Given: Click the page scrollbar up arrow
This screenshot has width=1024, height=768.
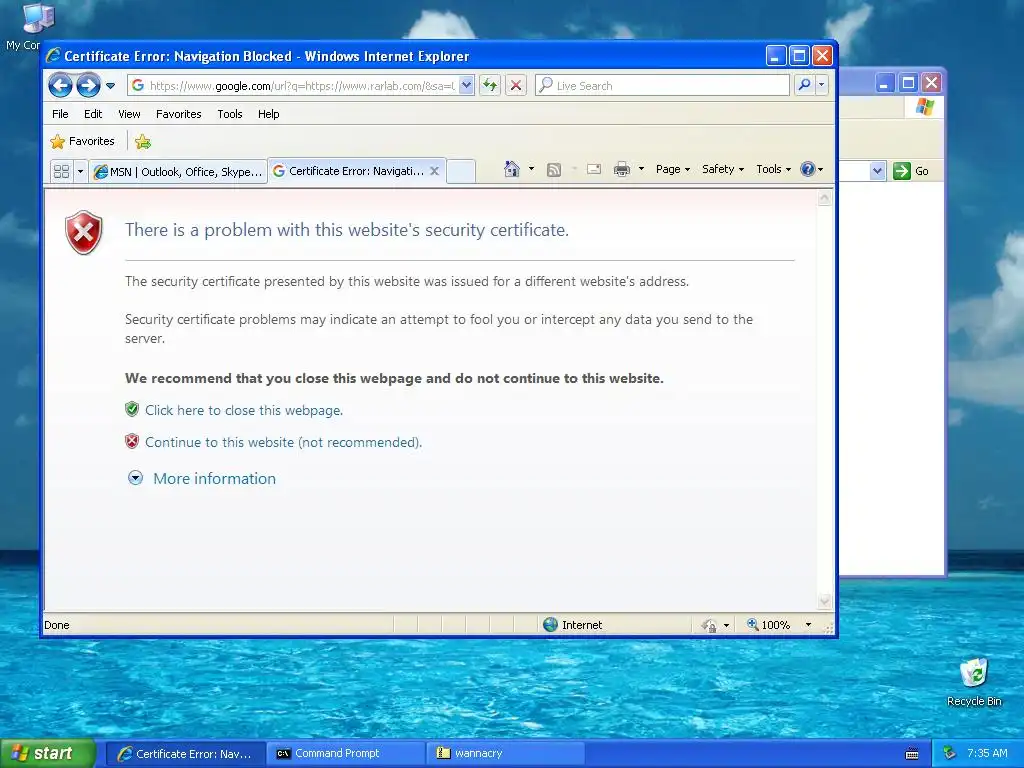Looking at the screenshot, I should [x=824, y=197].
